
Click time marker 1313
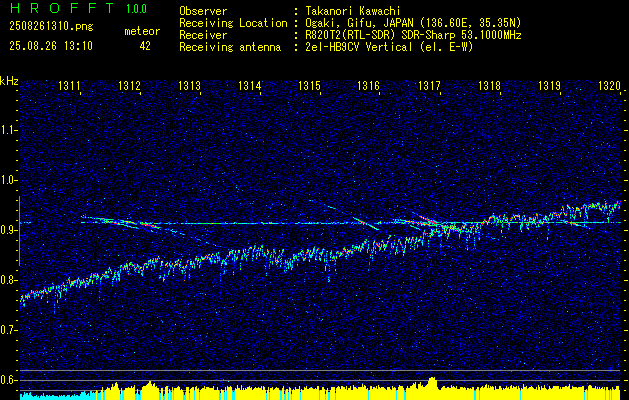click(189, 85)
